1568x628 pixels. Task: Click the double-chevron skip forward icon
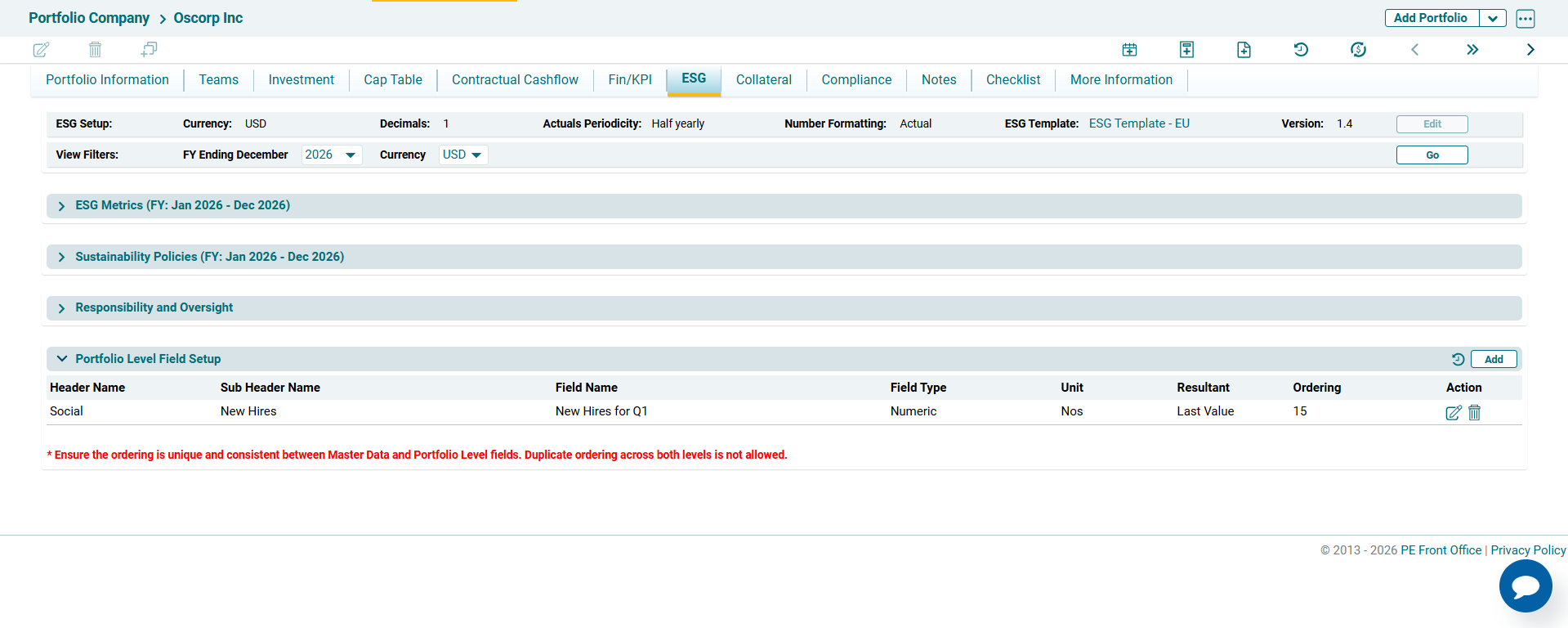pyautogui.click(x=1472, y=50)
